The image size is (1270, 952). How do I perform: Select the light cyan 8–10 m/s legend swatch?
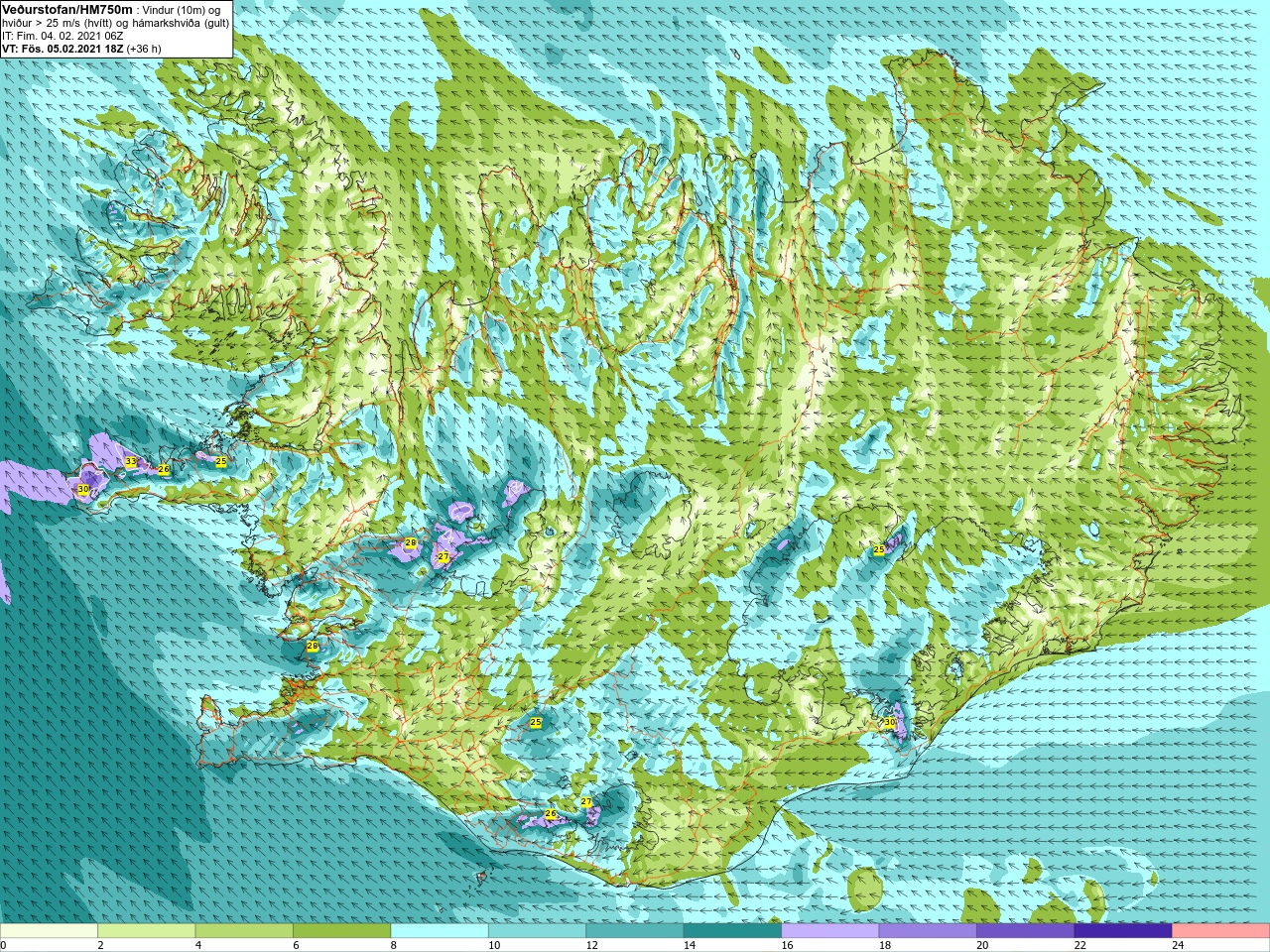[x=440, y=931]
